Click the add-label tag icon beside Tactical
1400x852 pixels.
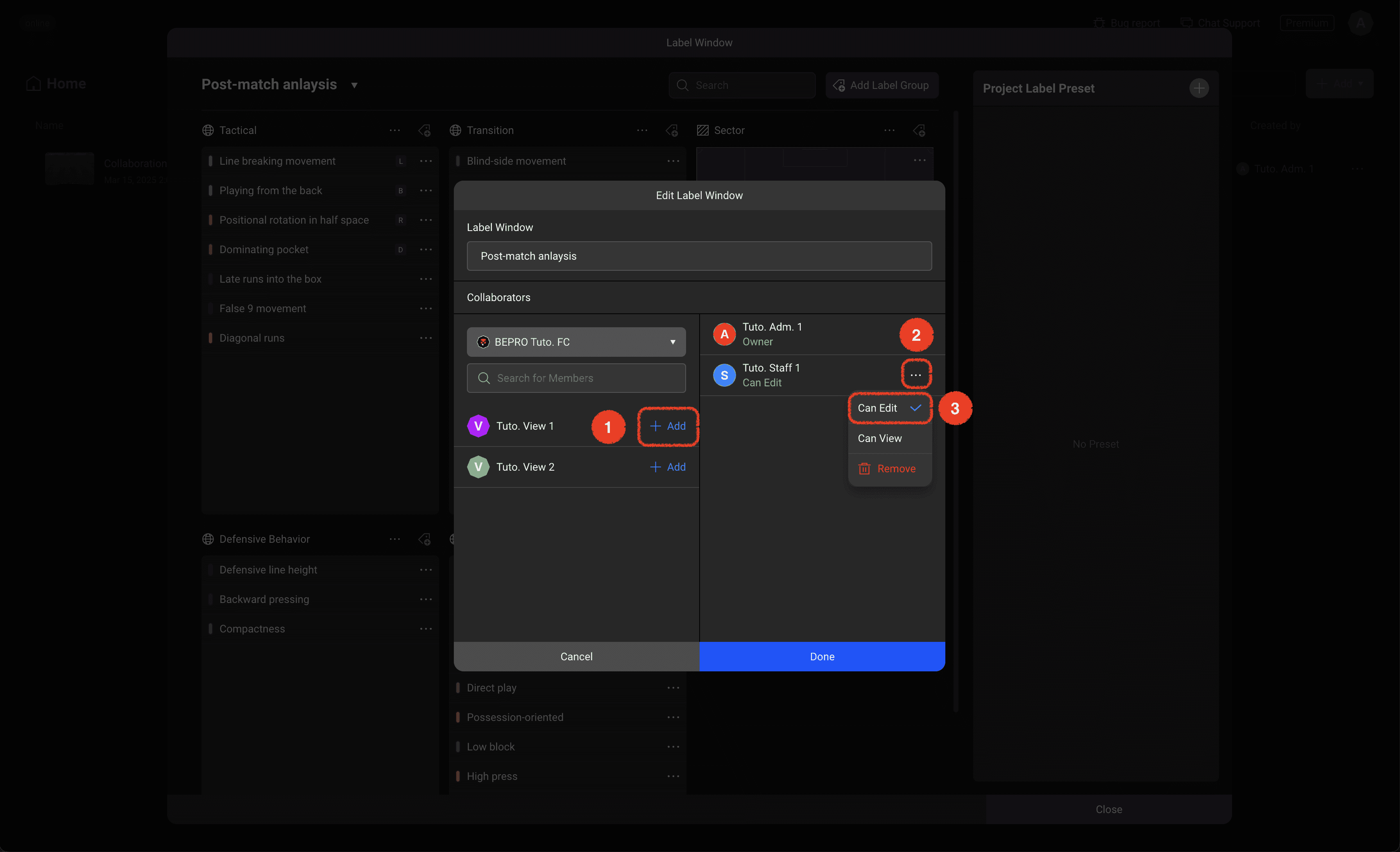click(424, 130)
